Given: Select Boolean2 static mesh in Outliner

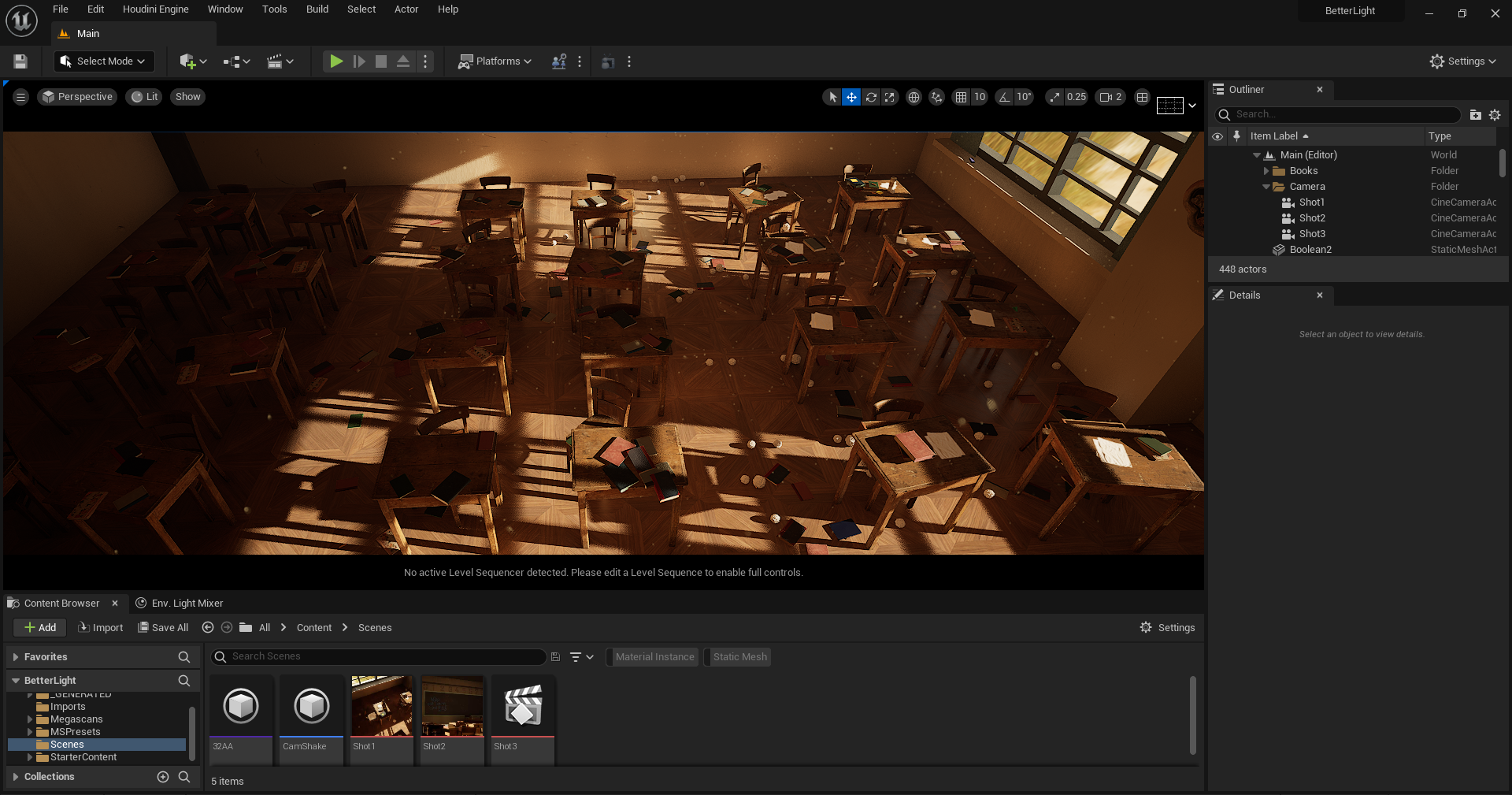Looking at the screenshot, I should pyautogui.click(x=1310, y=250).
